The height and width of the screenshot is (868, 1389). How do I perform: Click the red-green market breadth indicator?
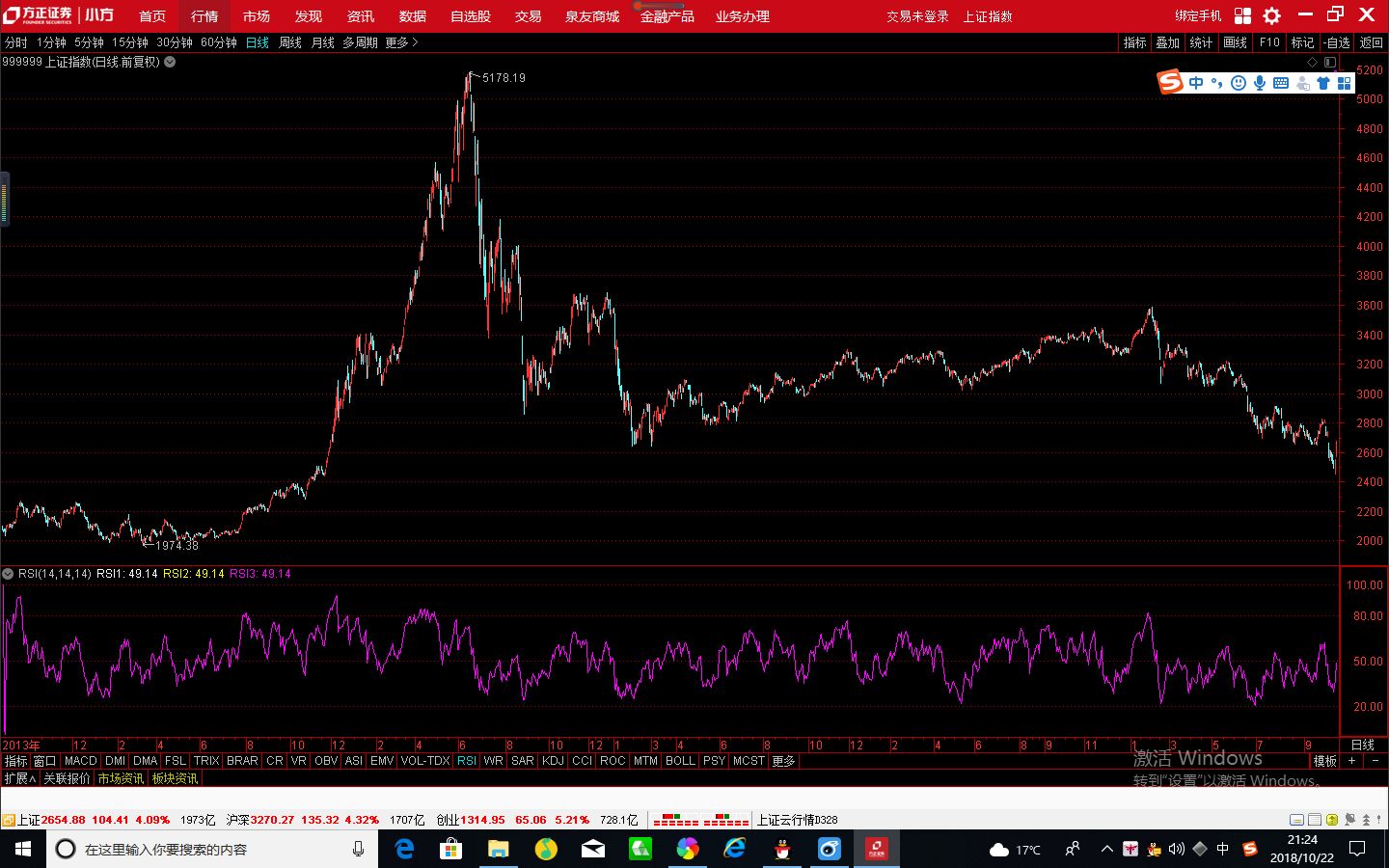pyautogui.click(x=701, y=820)
